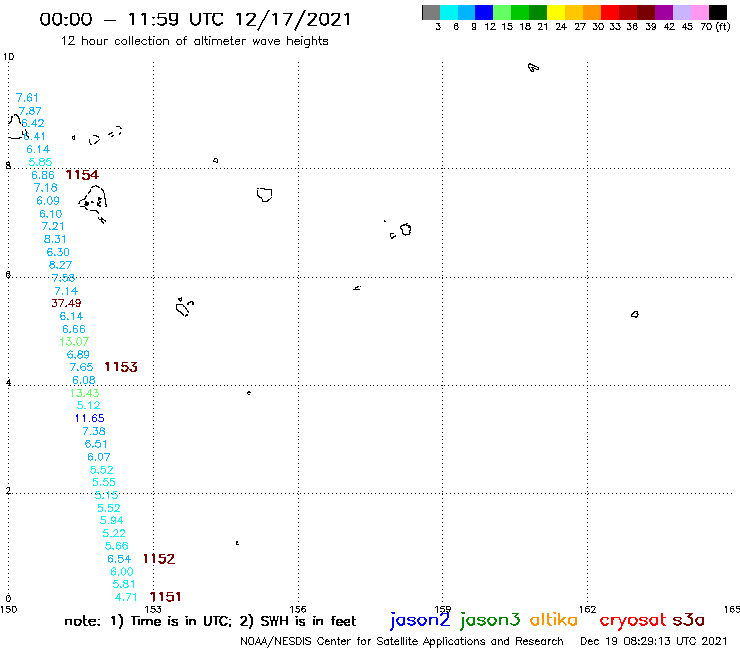This screenshot has height=650, width=740.
Task: Click the green wave height value 13.07
Action: (x=74, y=341)
